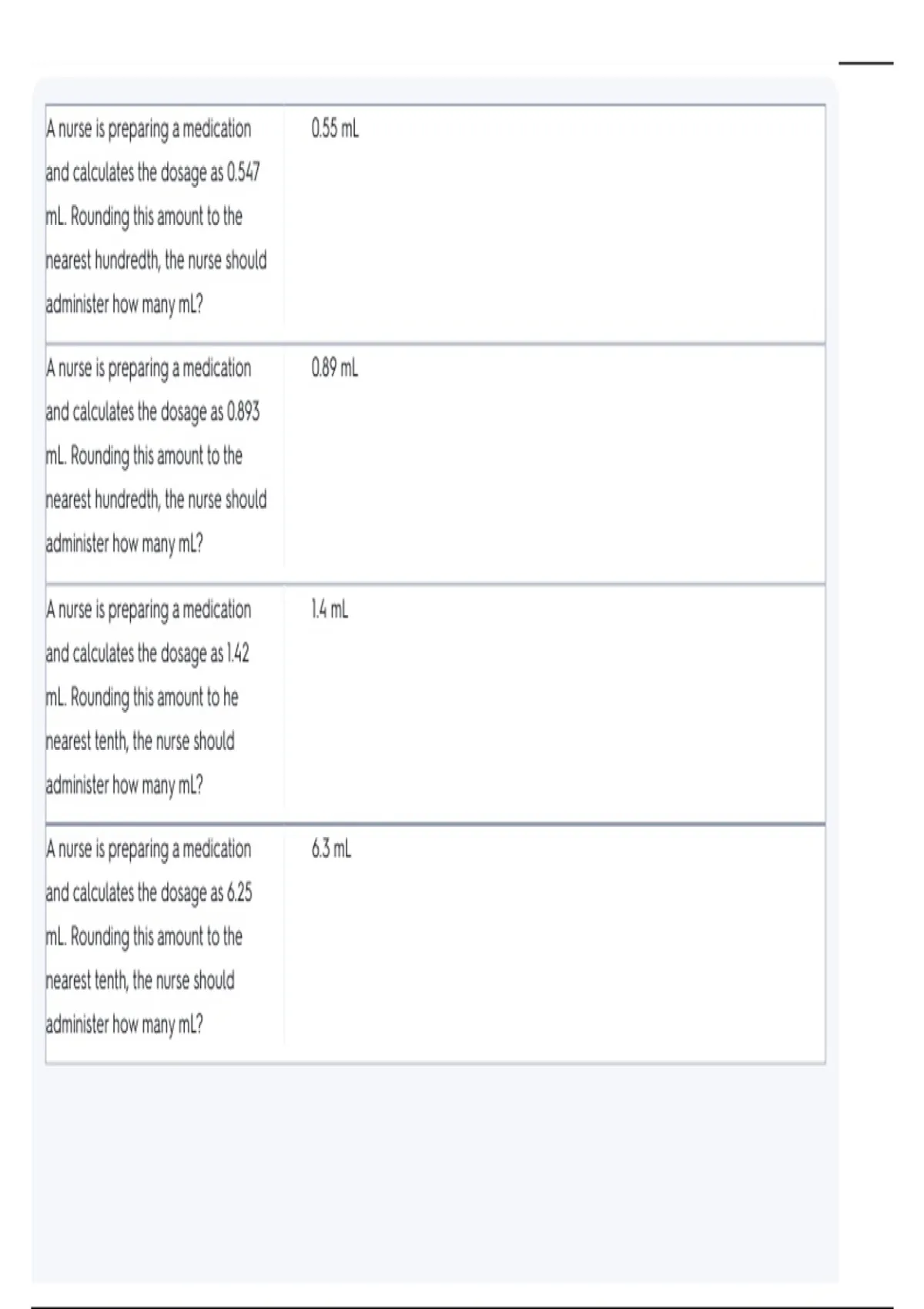Select the "0.89 mL" answer text
924x1309 pixels.
335,369
